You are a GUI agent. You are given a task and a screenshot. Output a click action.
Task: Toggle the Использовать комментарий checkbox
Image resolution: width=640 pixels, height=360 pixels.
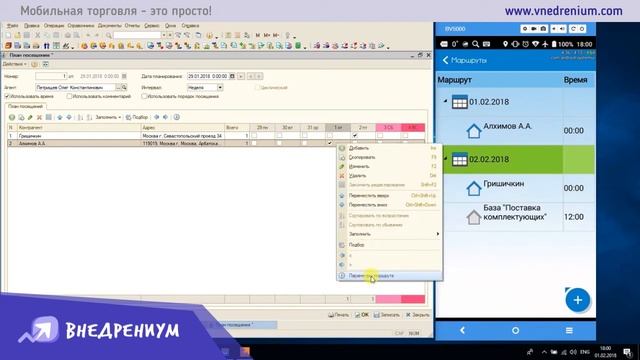[69, 96]
